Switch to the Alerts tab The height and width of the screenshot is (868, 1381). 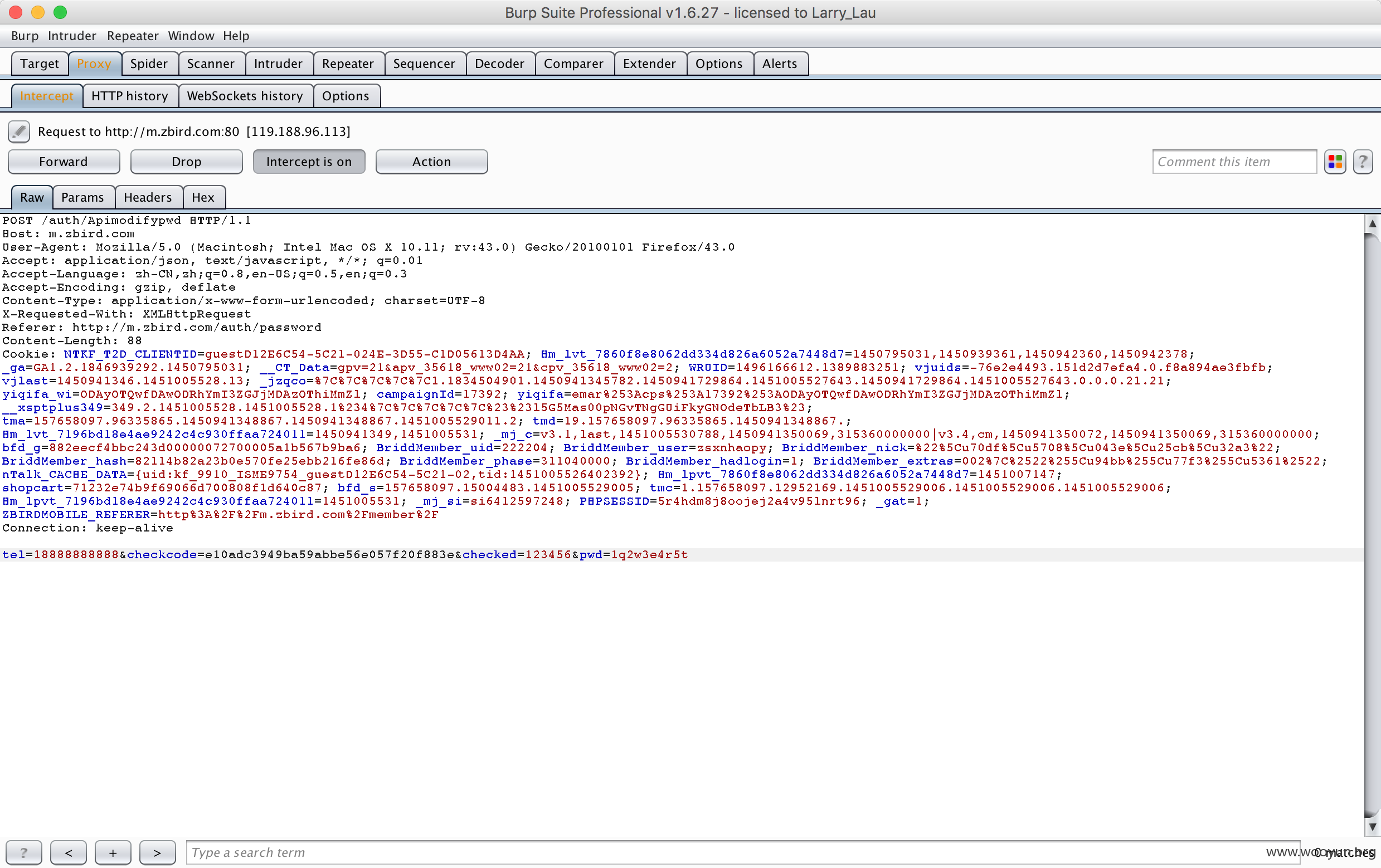click(780, 64)
